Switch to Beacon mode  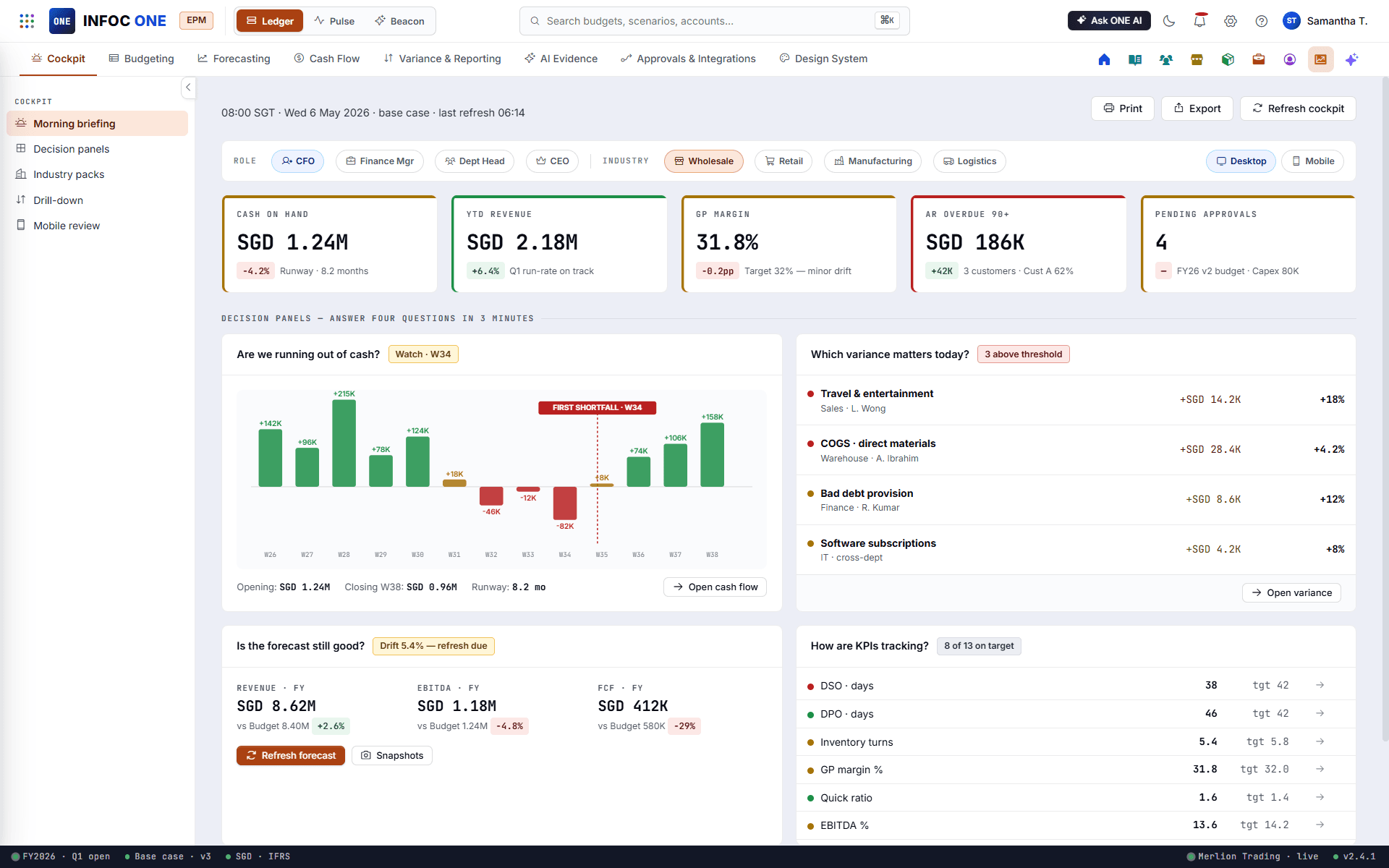(399, 21)
